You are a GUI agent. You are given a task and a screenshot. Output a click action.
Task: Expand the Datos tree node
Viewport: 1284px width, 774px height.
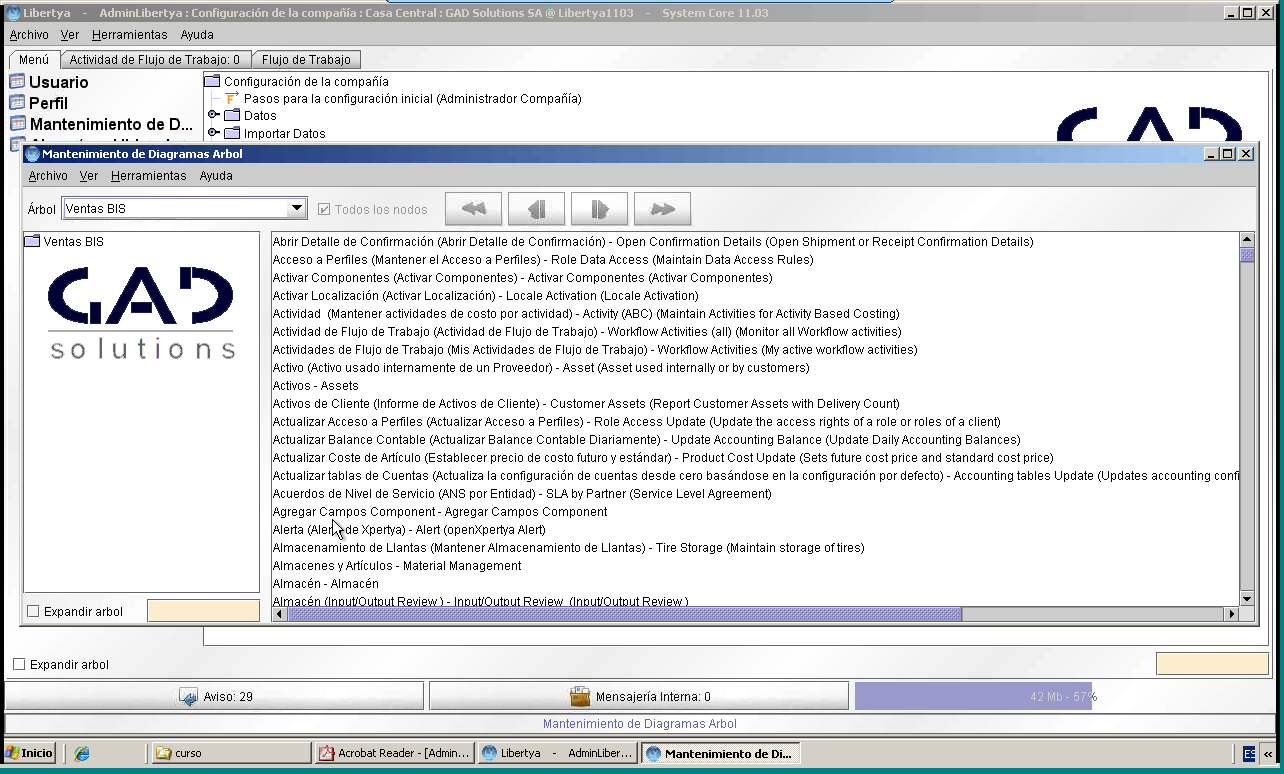(x=213, y=115)
